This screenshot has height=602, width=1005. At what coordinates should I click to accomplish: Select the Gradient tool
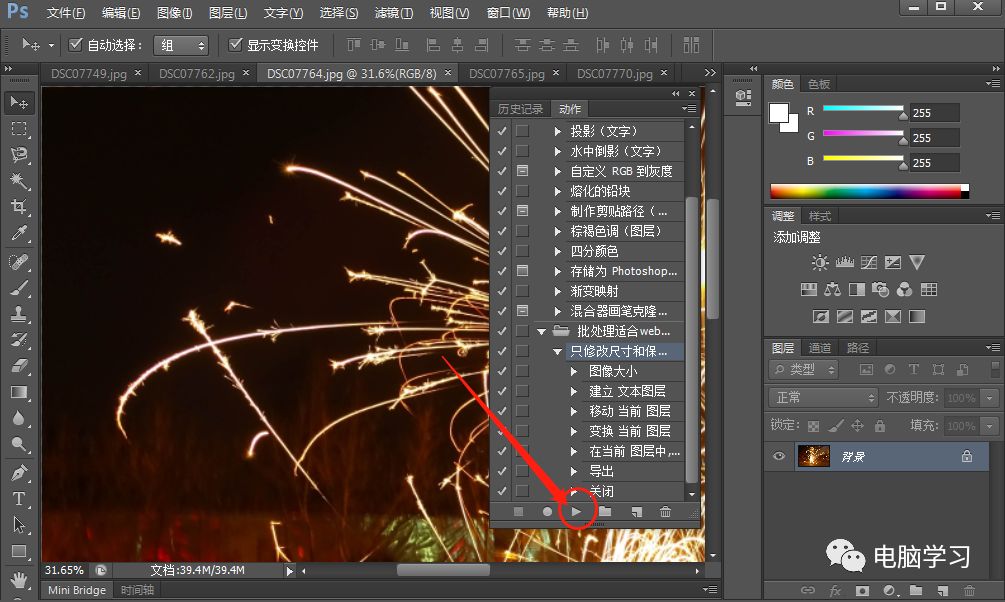[x=19, y=392]
